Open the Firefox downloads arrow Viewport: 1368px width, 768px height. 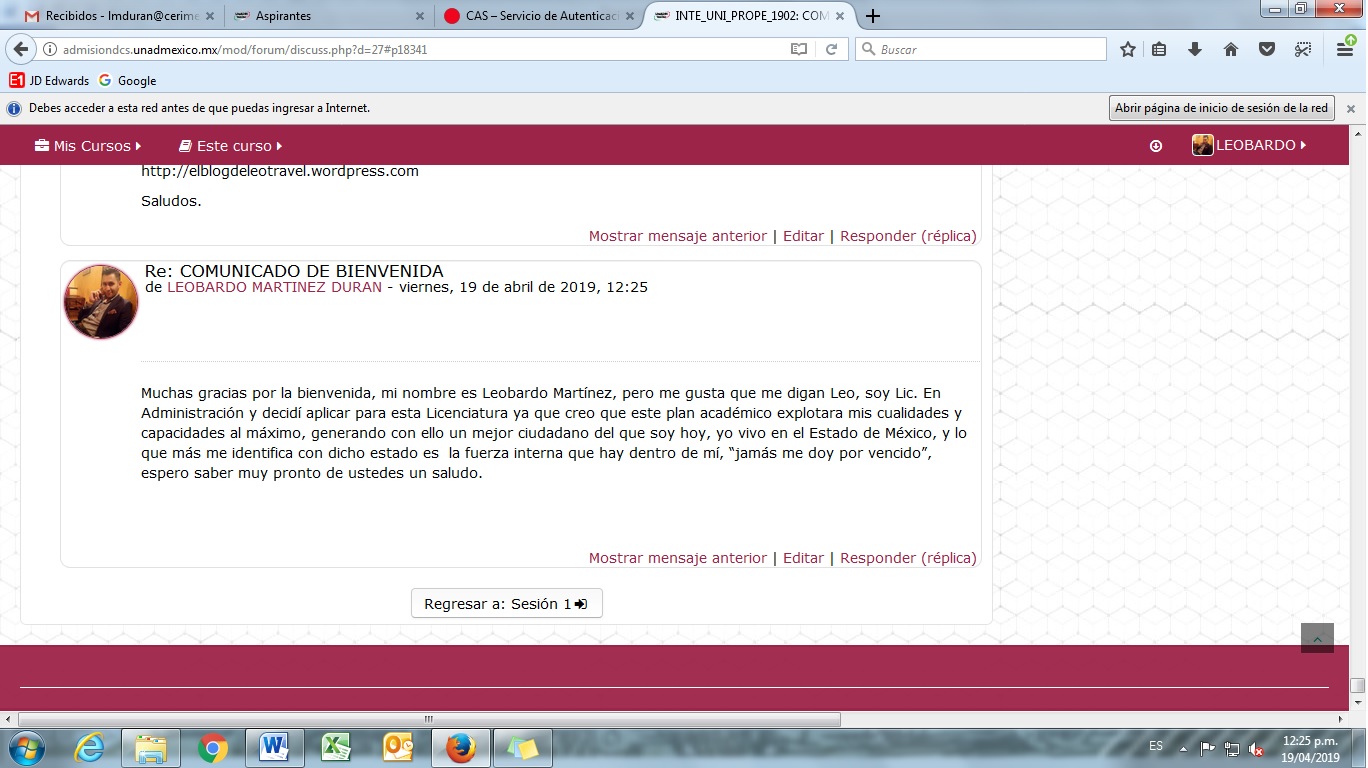click(1194, 49)
